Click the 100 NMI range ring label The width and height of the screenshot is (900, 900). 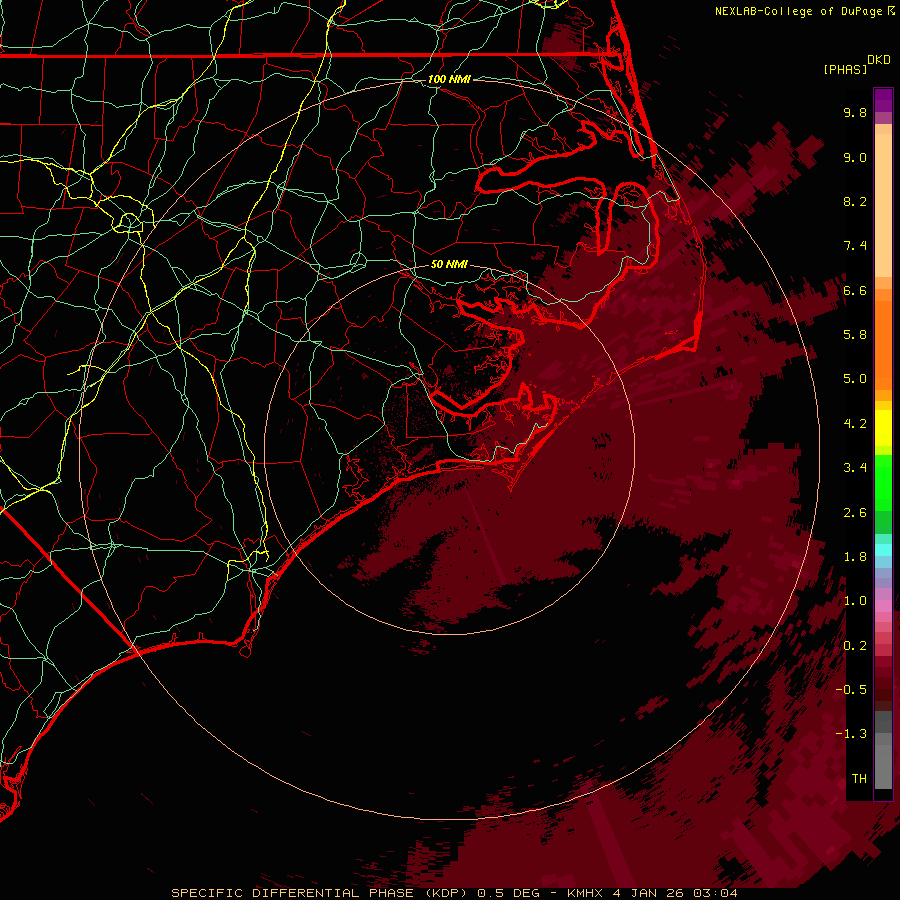click(449, 79)
